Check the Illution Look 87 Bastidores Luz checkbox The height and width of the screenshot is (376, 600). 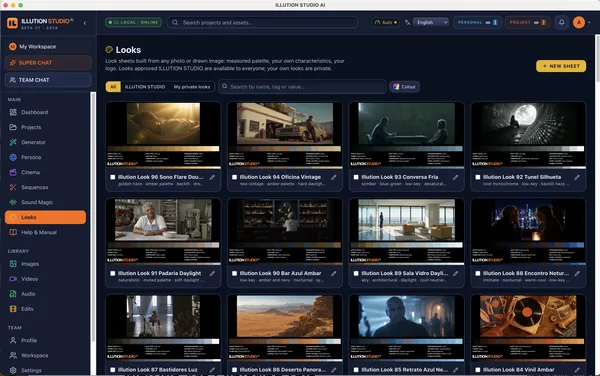point(112,370)
